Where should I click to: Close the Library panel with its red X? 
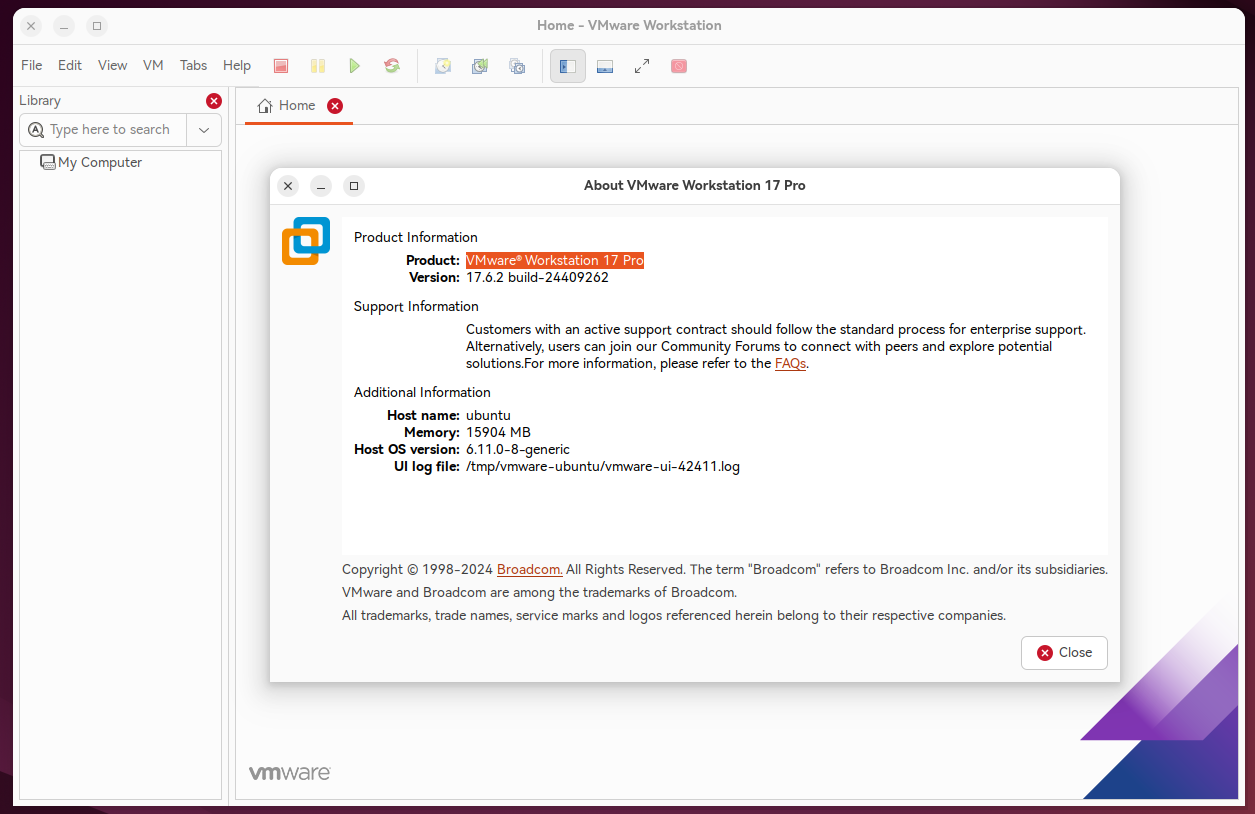[x=214, y=101]
